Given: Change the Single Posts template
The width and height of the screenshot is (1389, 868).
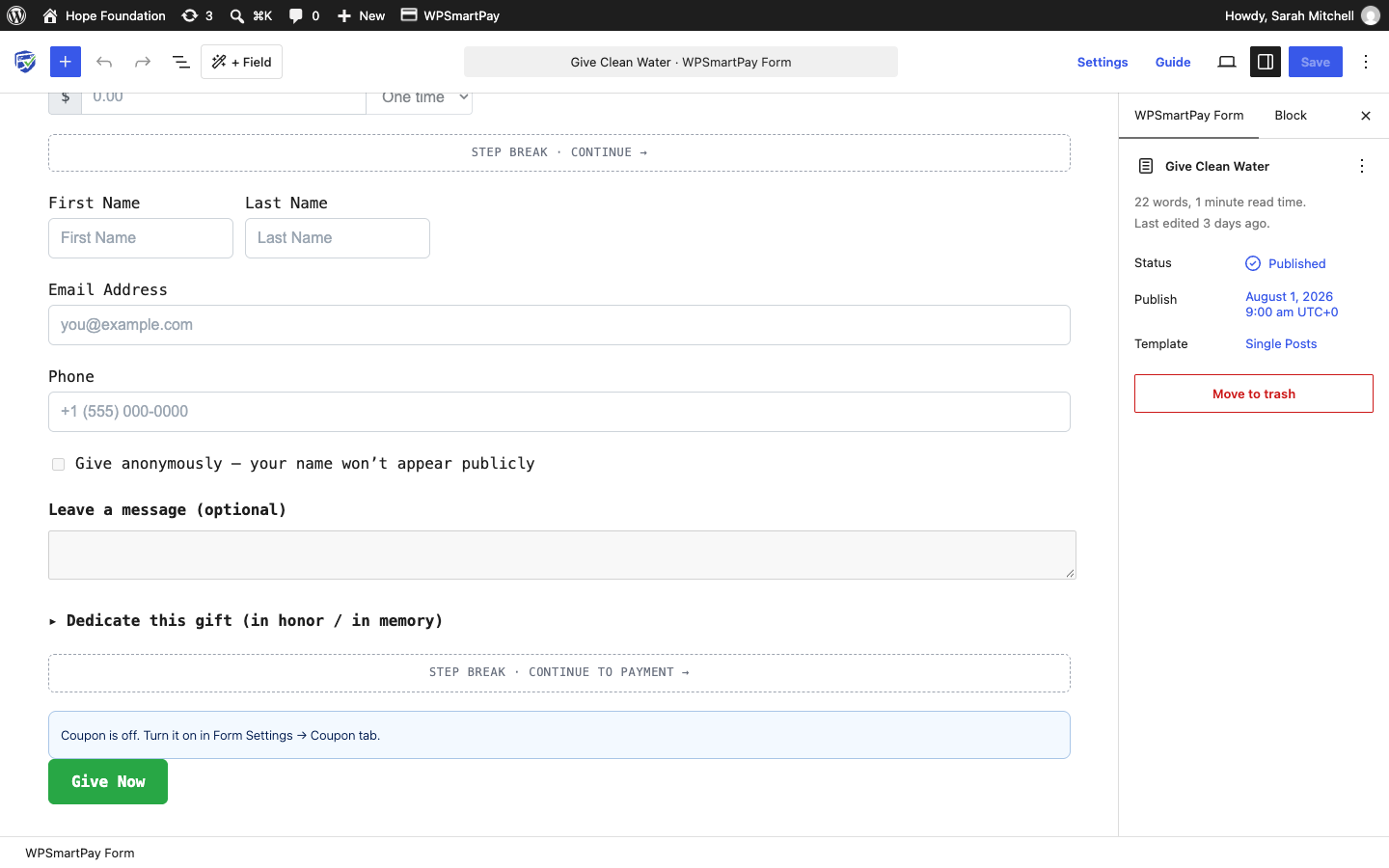Looking at the screenshot, I should click(x=1281, y=343).
